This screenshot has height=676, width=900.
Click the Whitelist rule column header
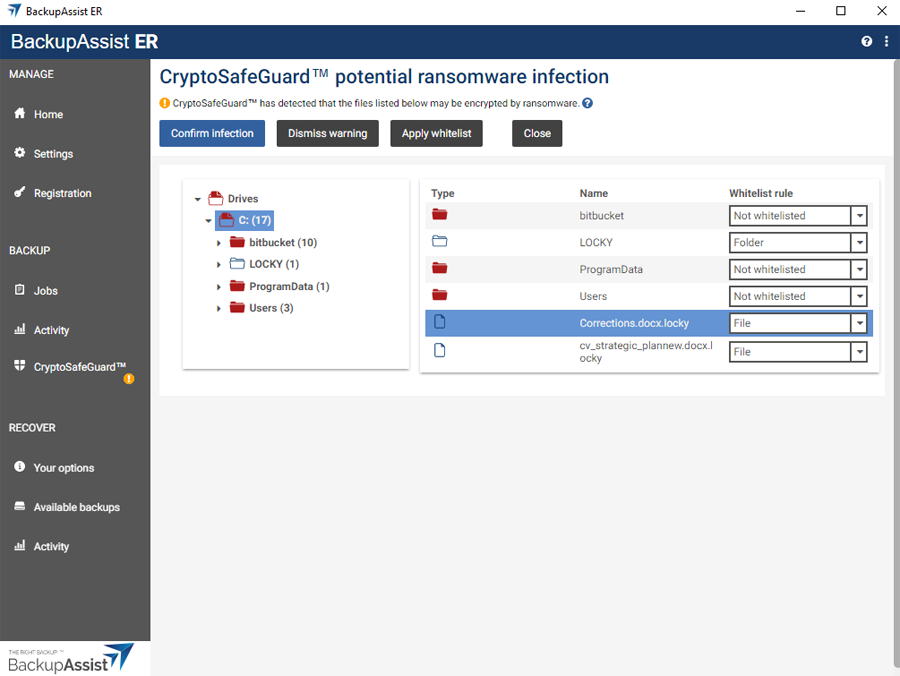click(761, 193)
